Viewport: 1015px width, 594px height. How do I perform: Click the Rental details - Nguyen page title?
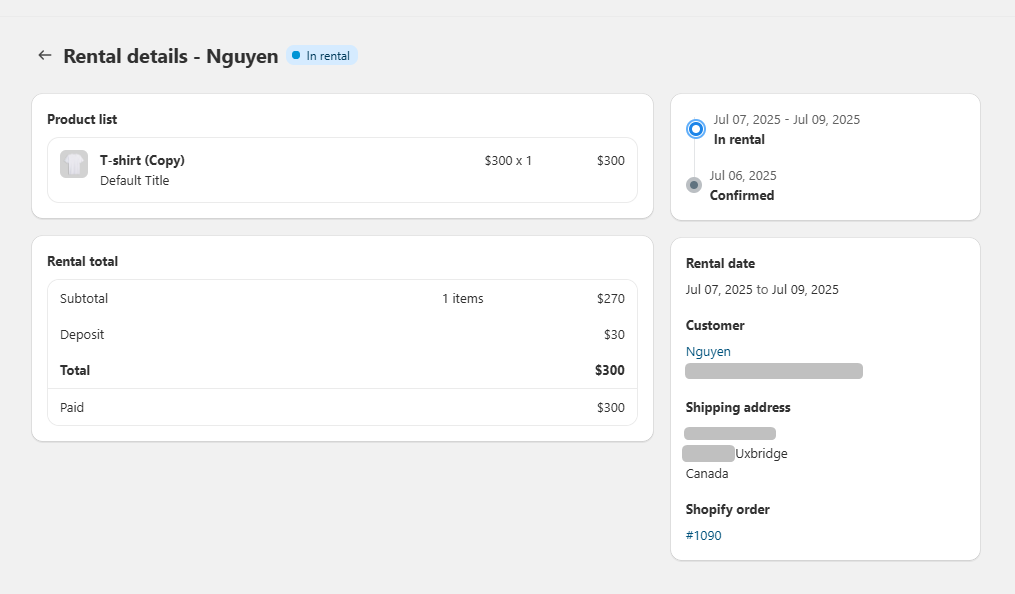click(x=170, y=56)
